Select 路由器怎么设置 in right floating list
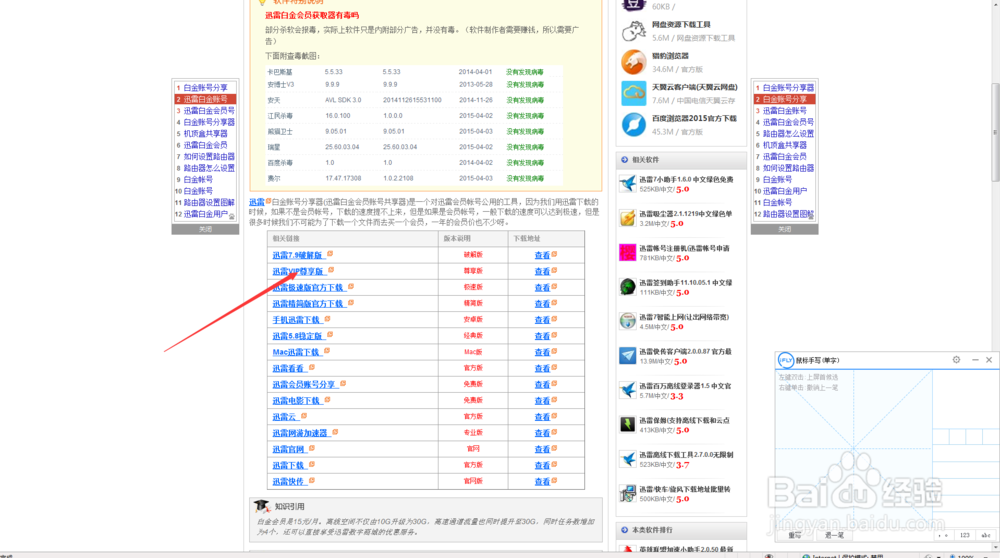The width and height of the screenshot is (1000, 558). tap(788, 134)
